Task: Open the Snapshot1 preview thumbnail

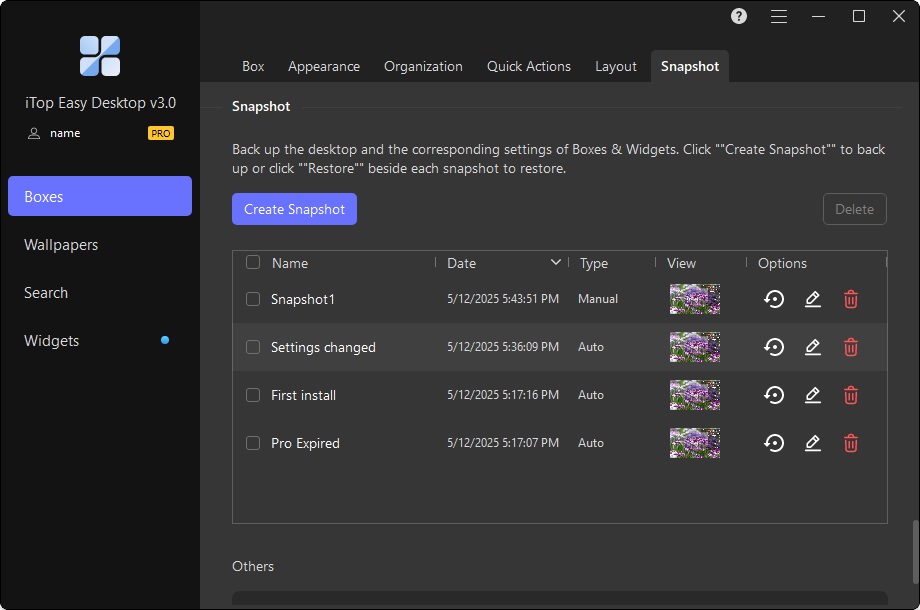Action: click(x=695, y=299)
